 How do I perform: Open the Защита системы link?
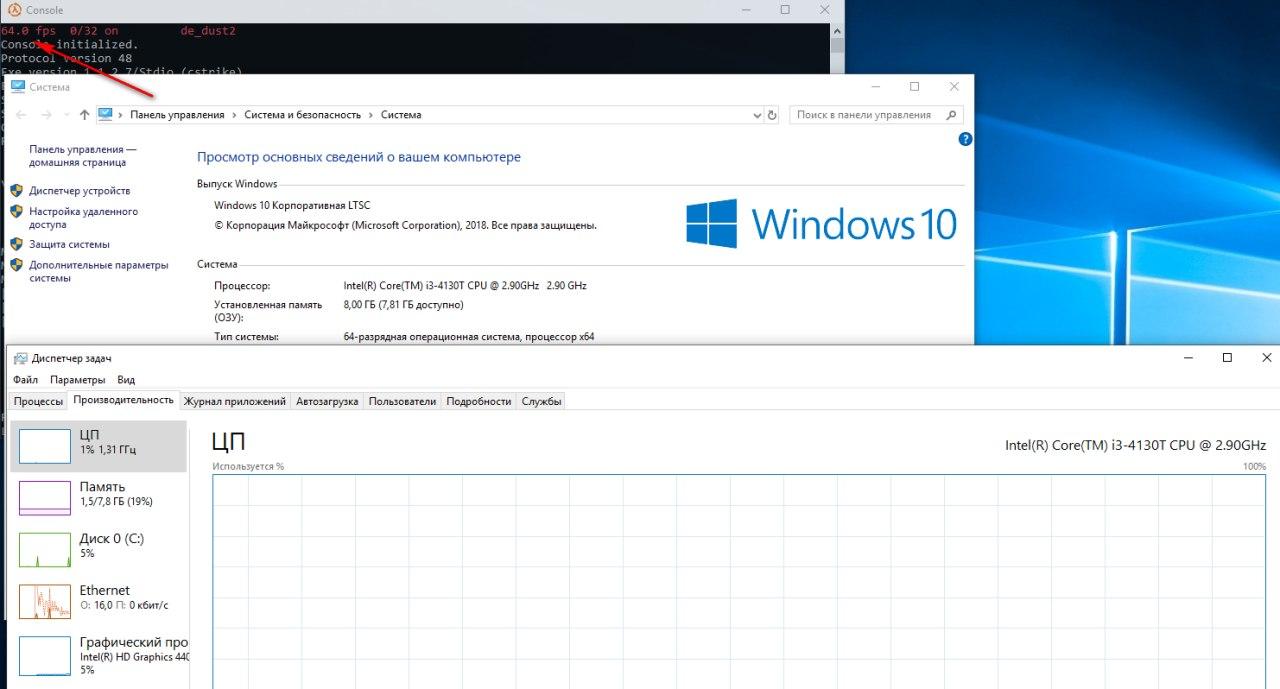[x=69, y=244]
